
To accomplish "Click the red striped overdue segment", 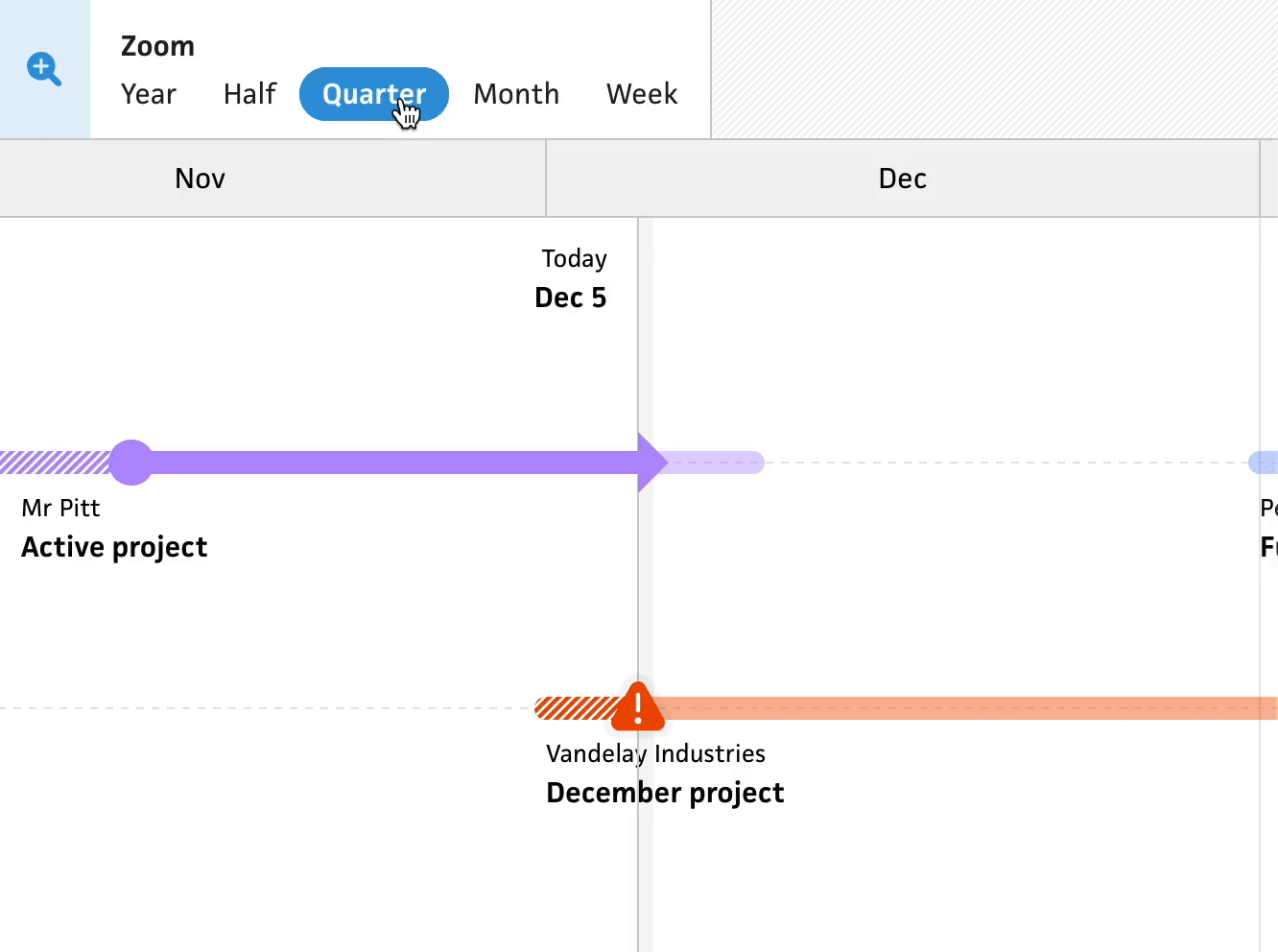I will pyautogui.click(x=574, y=708).
